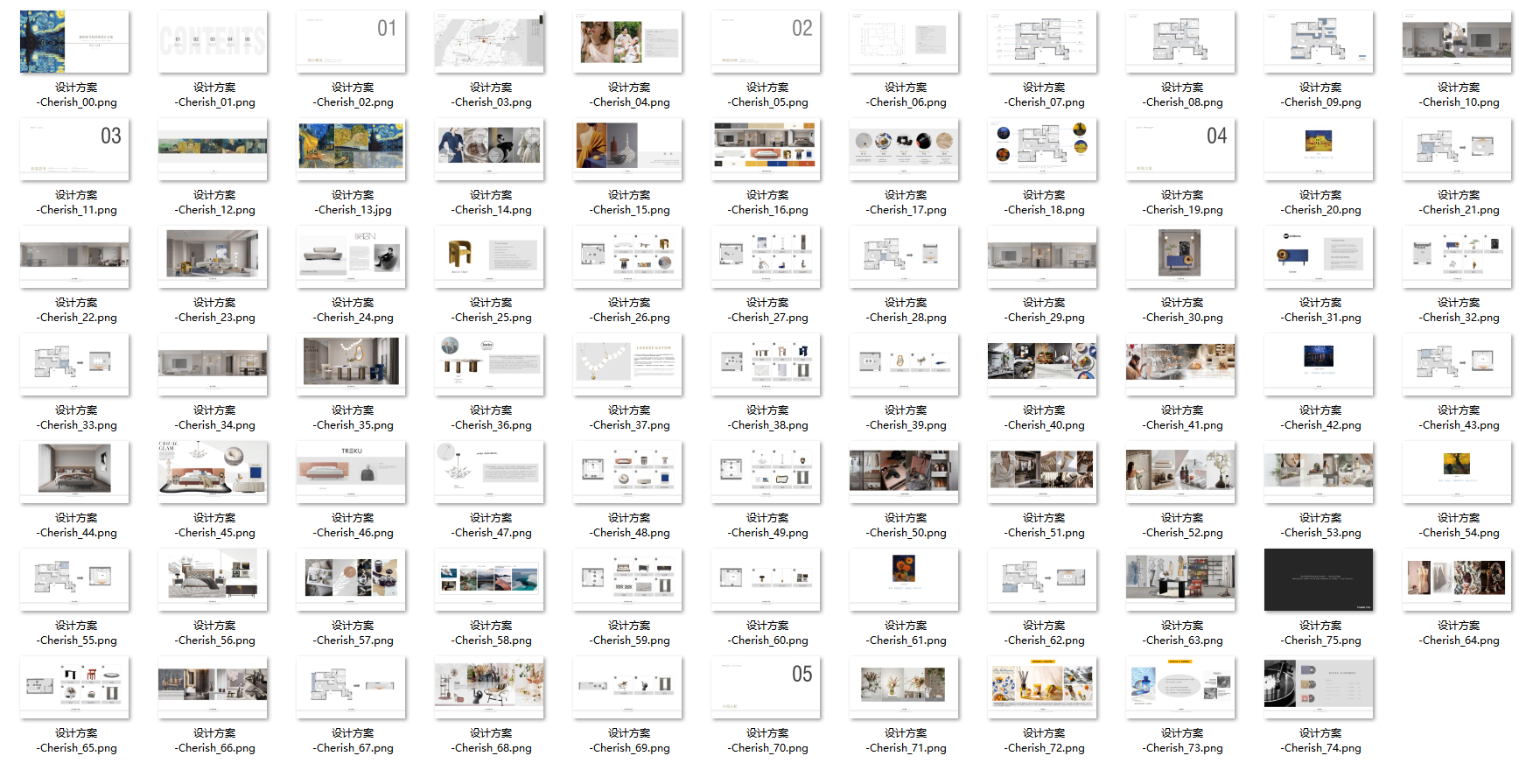Open the landscape photos slide Cherish_58.png
Image resolution: width=1540 pixels, height=784 pixels.
click(x=489, y=580)
